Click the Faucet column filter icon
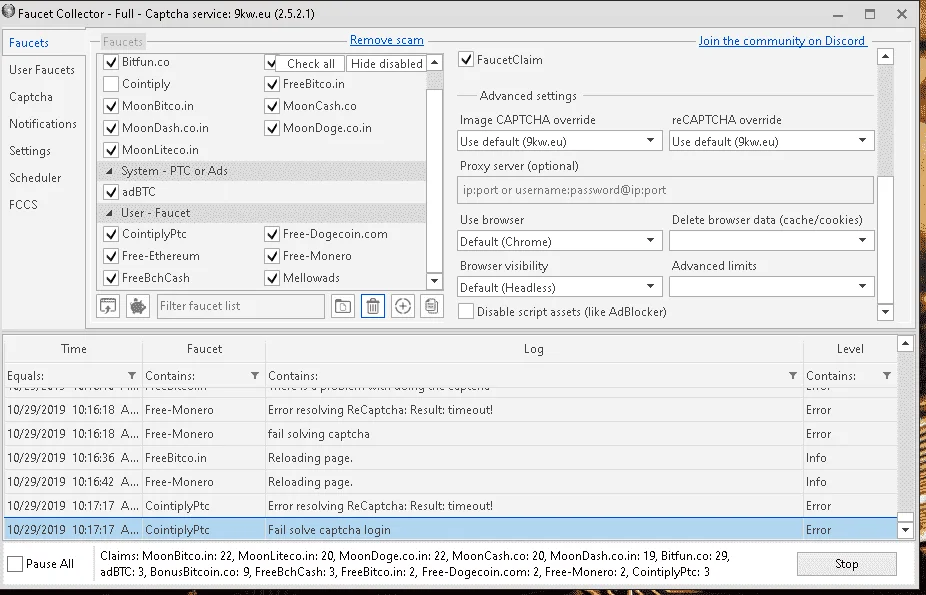This screenshot has width=926, height=595. click(255, 375)
